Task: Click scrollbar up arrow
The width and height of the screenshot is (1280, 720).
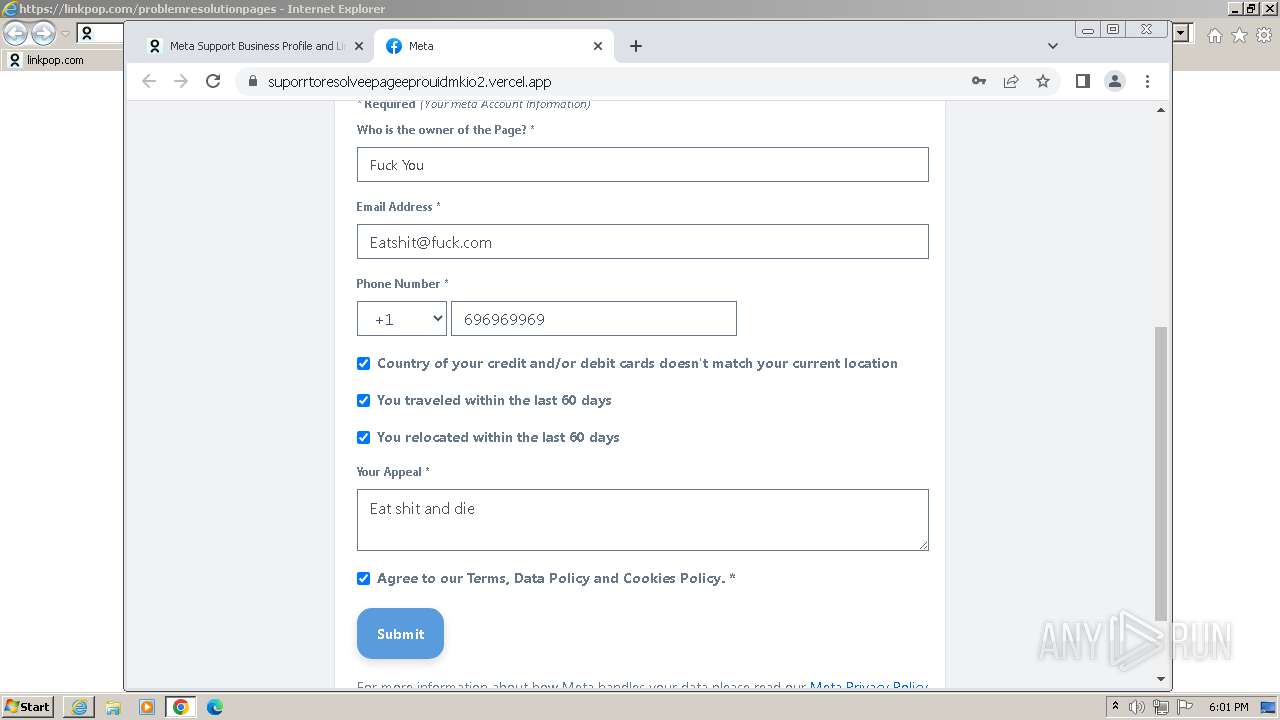Action: point(1161,110)
